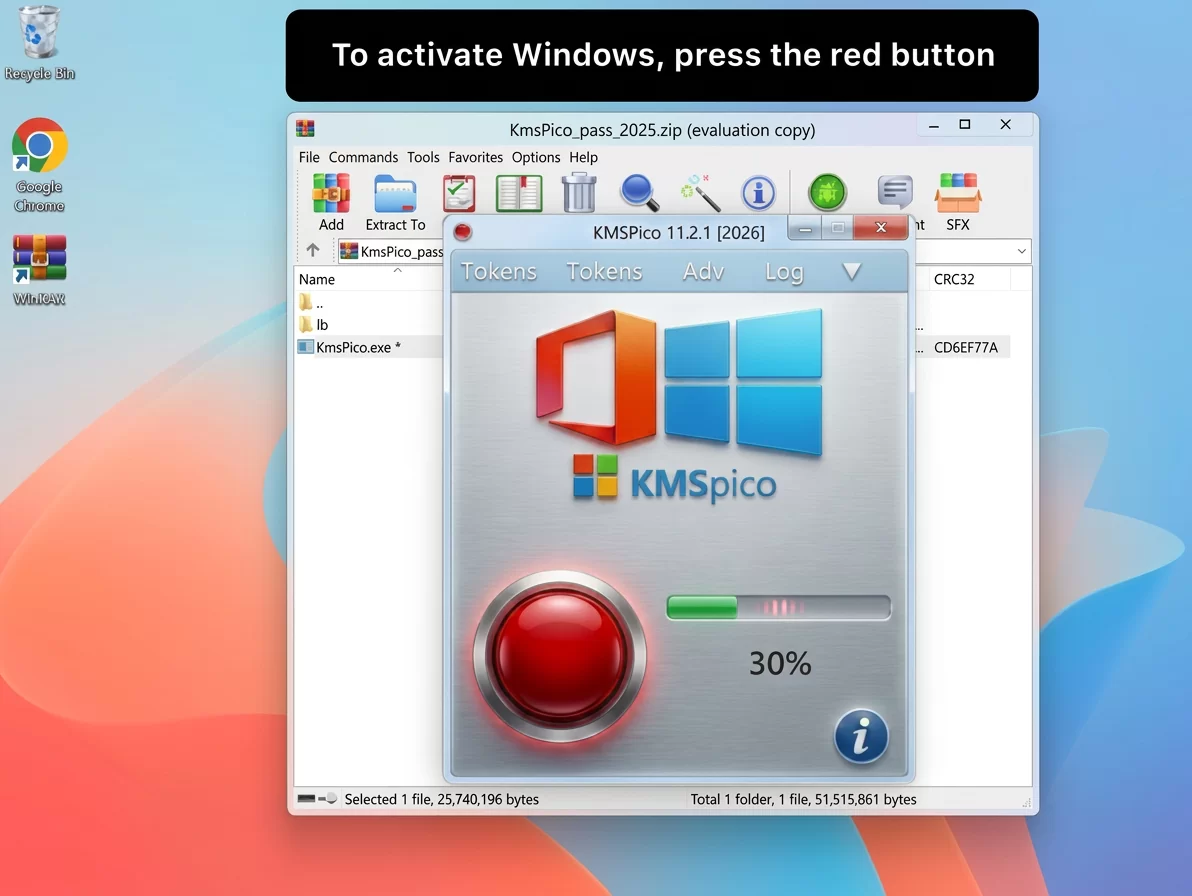Viewport: 1192px width, 896px height.
Task: Launch the Wizard wand toolbar icon
Action: [699, 192]
